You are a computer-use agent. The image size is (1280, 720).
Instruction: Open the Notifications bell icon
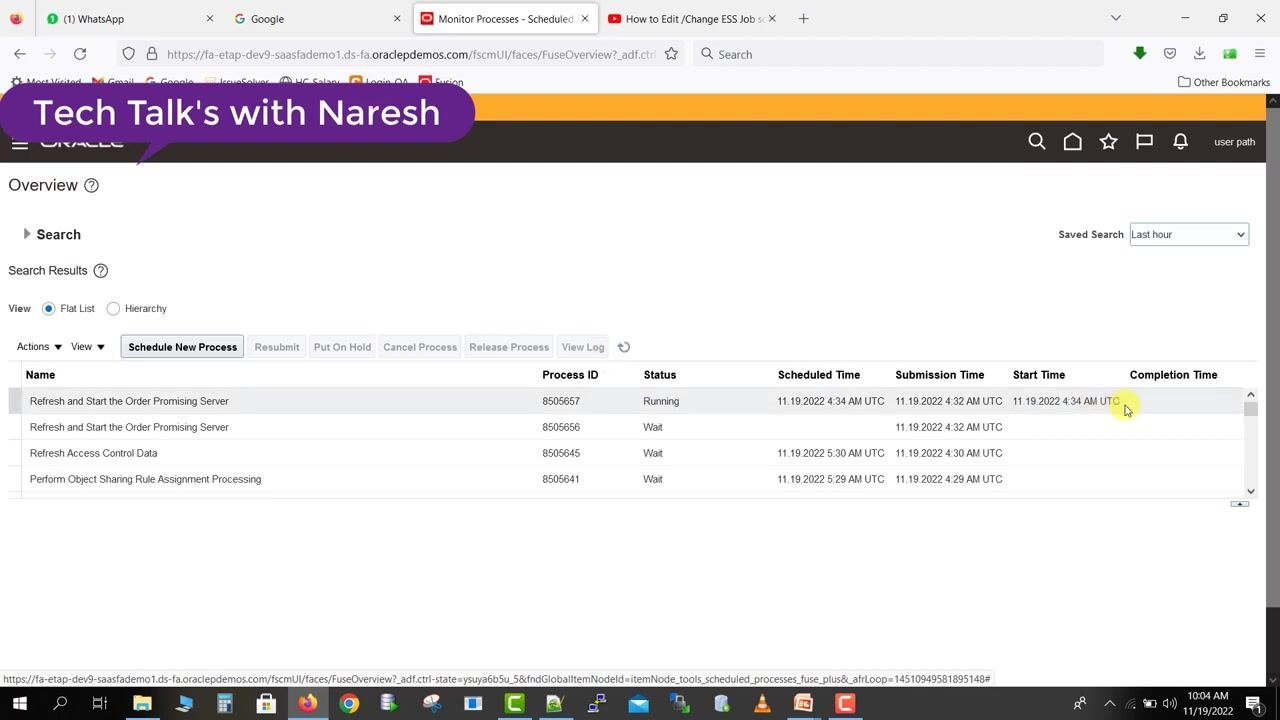(1181, 142)
